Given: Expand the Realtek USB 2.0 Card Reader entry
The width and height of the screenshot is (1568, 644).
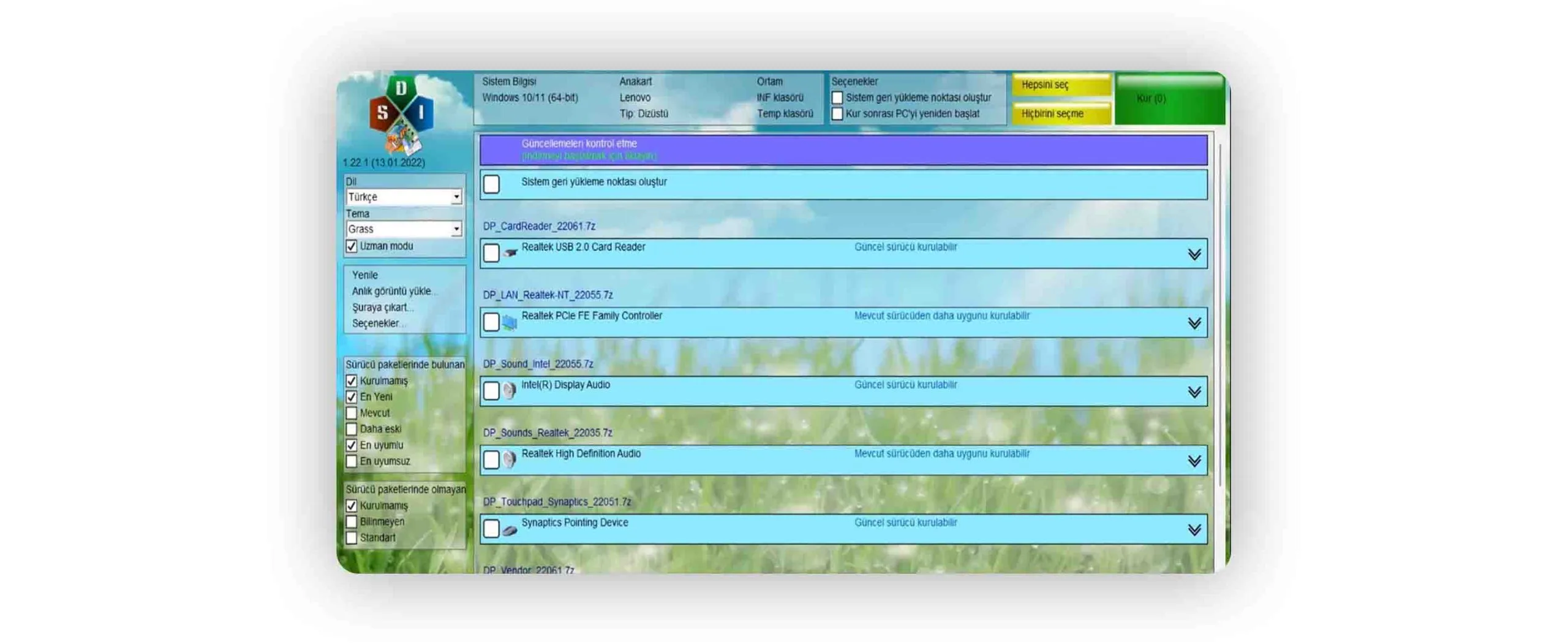Looking at the screenshot, I should click(x=1194, y=254).
